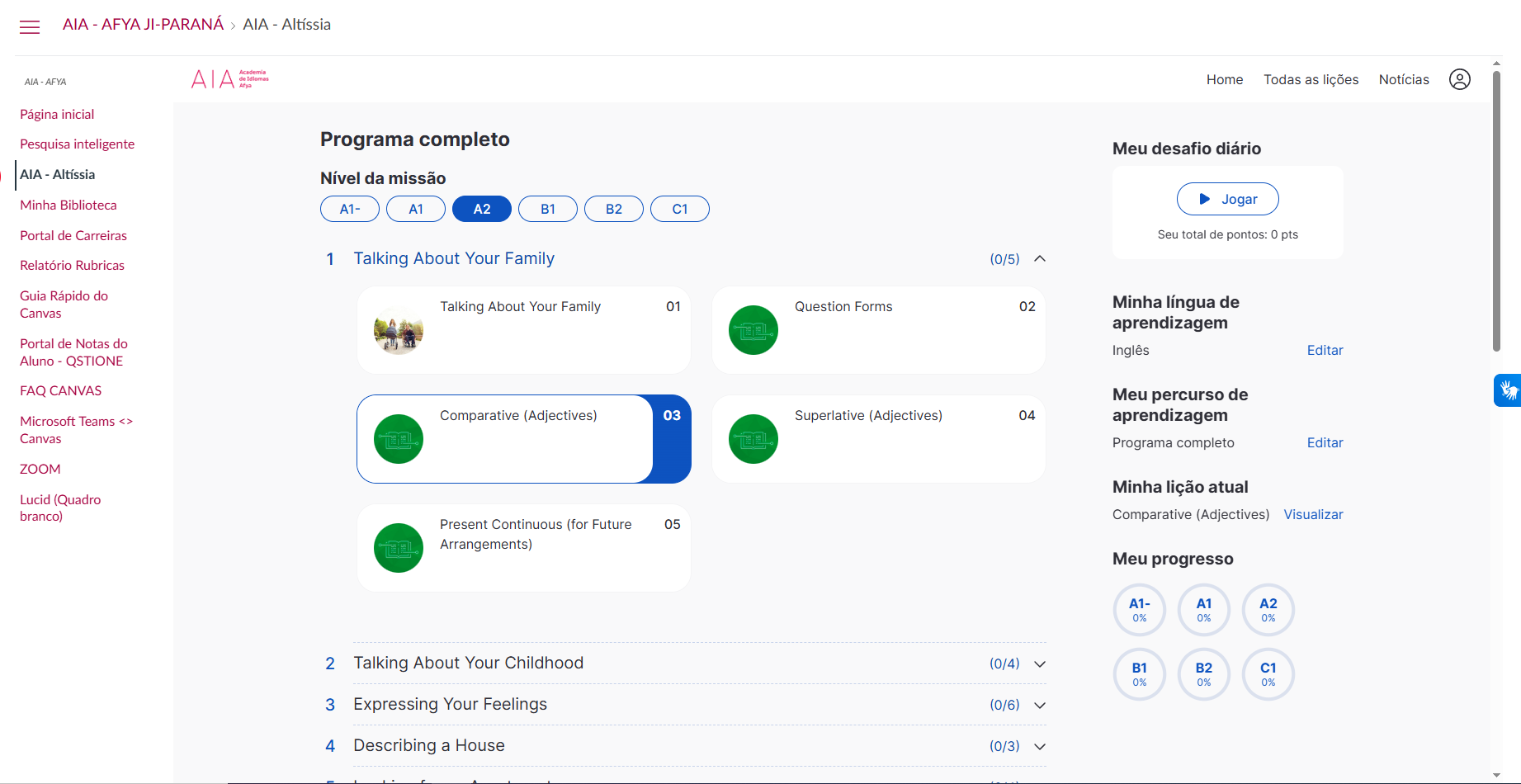The height and width of the screenshot is (784, 1521).
Task: Select the A1 mission level
Action: point(416,209)
